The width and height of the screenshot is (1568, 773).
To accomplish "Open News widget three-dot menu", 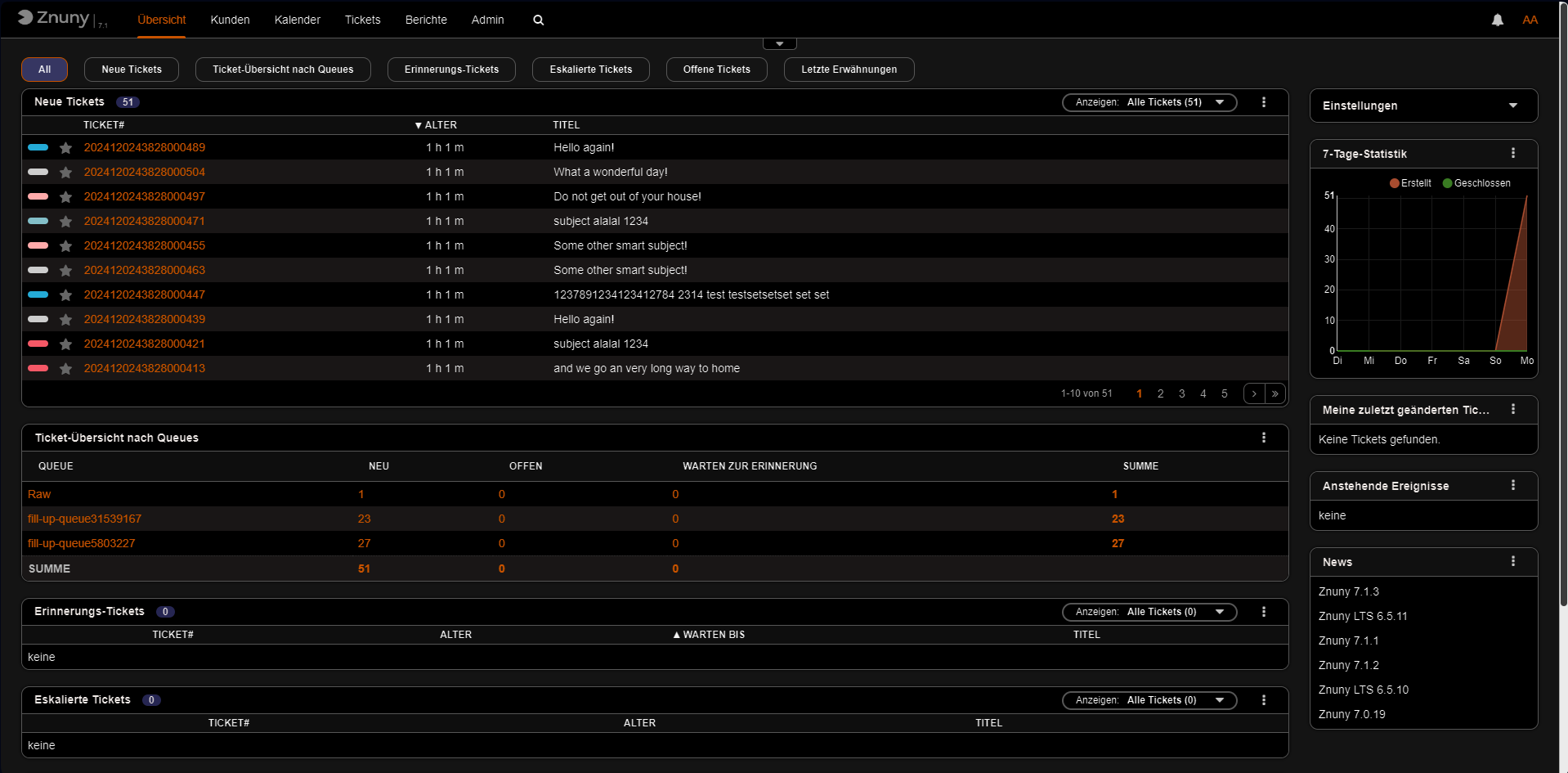I will 1512,562.
